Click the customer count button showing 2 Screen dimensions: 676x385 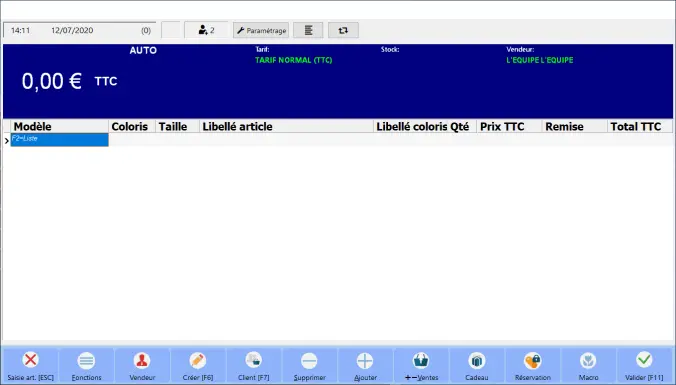[207, 30]
